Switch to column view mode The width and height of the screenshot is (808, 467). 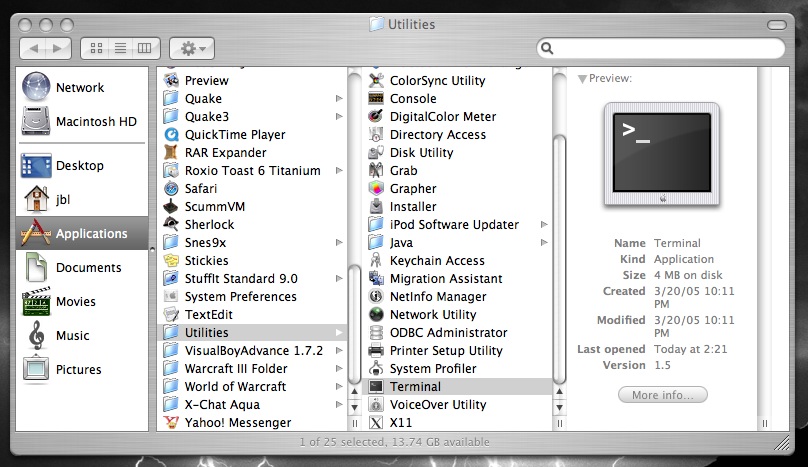[144, 48]
